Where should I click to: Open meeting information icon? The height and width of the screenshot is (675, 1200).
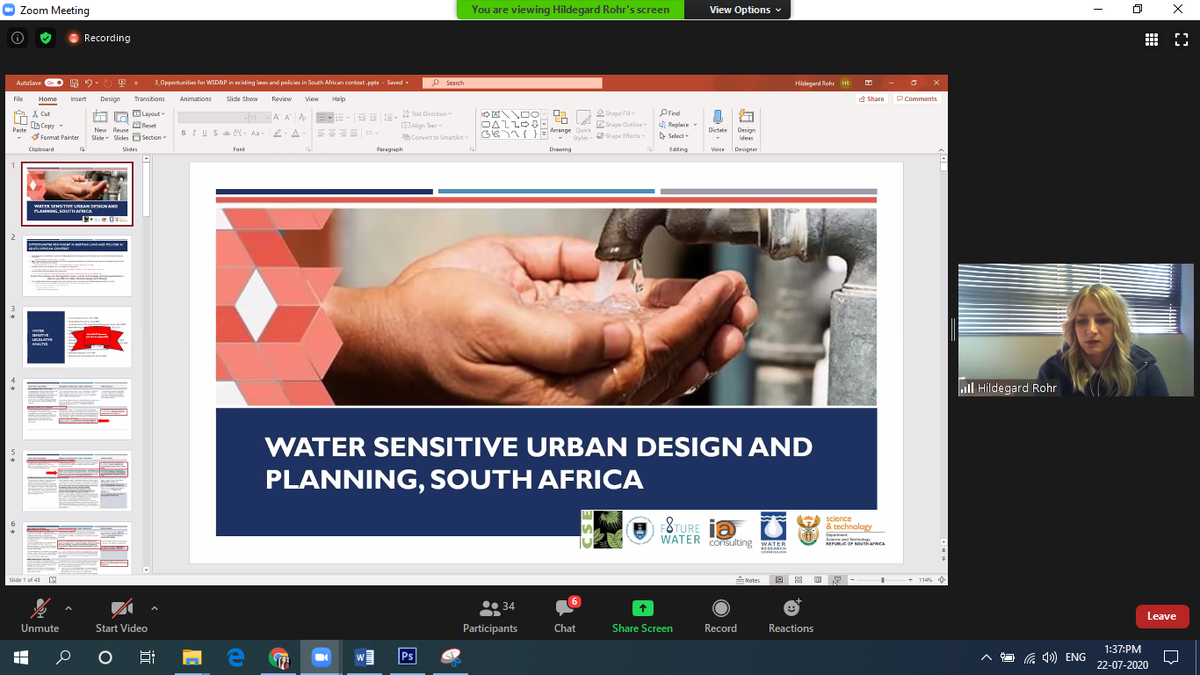pyautogui.click(x=18, y=38)
